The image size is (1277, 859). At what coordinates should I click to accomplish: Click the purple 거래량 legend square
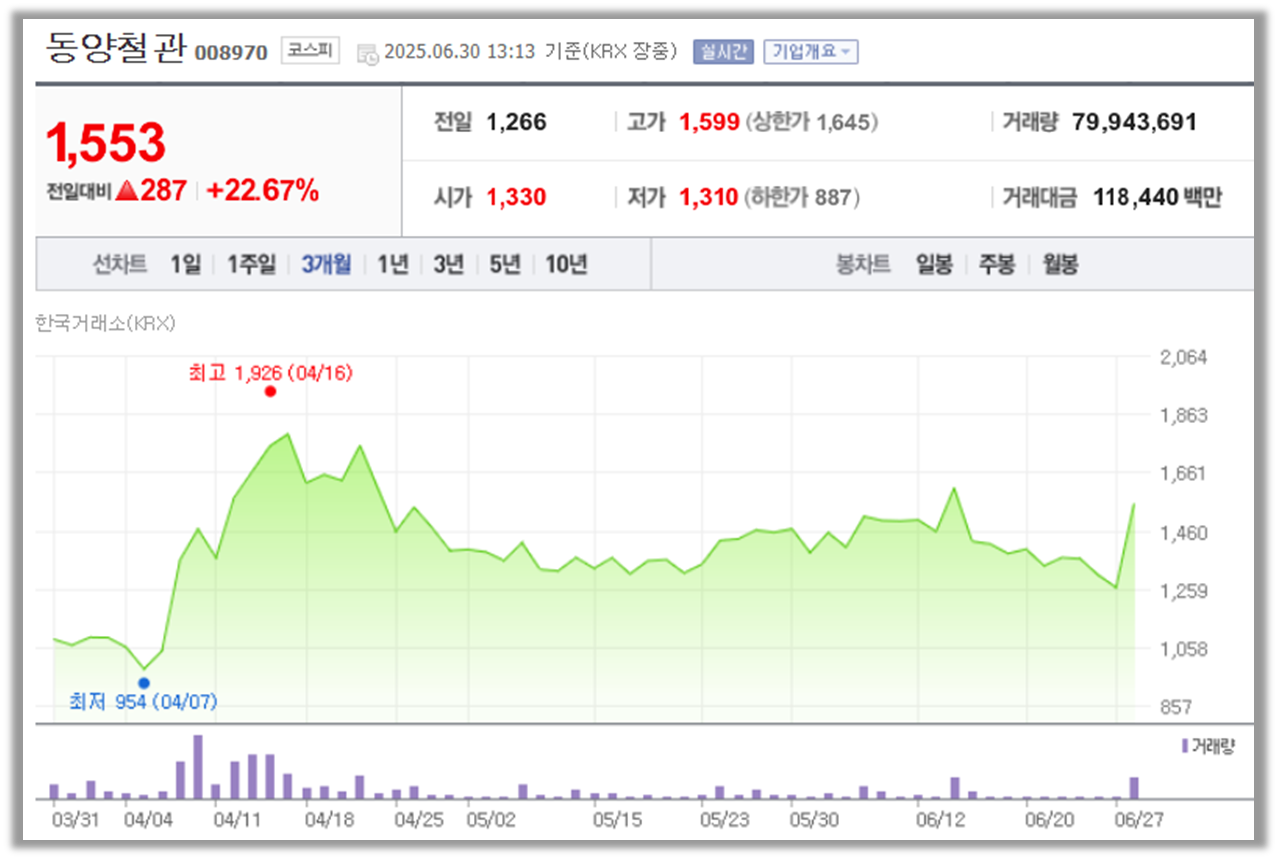pyautogui.click(x=1185, y=746)
